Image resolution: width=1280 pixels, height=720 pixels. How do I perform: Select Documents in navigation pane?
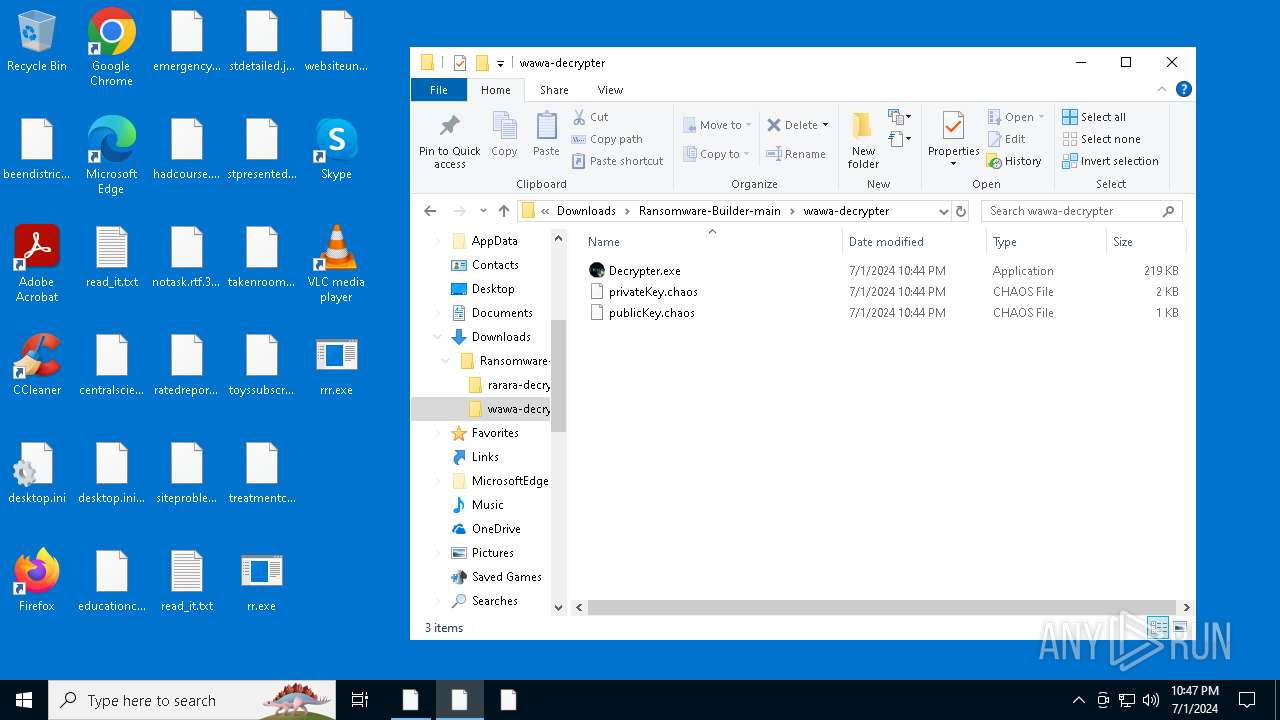(493, 313)
